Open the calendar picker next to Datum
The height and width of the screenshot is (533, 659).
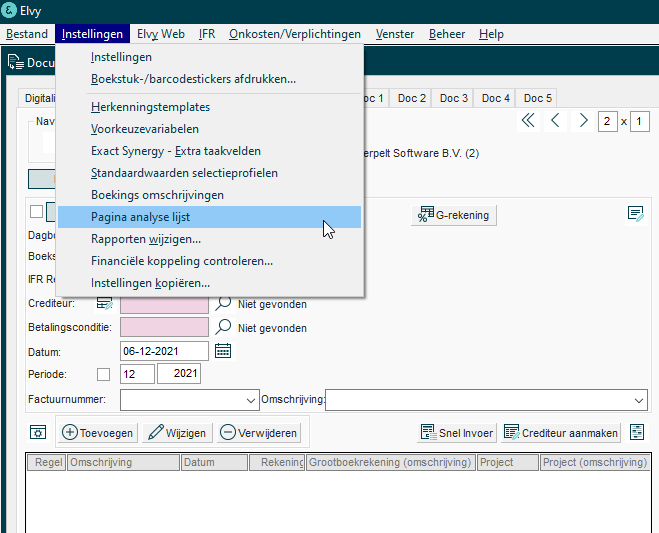[x=223, y=351]
